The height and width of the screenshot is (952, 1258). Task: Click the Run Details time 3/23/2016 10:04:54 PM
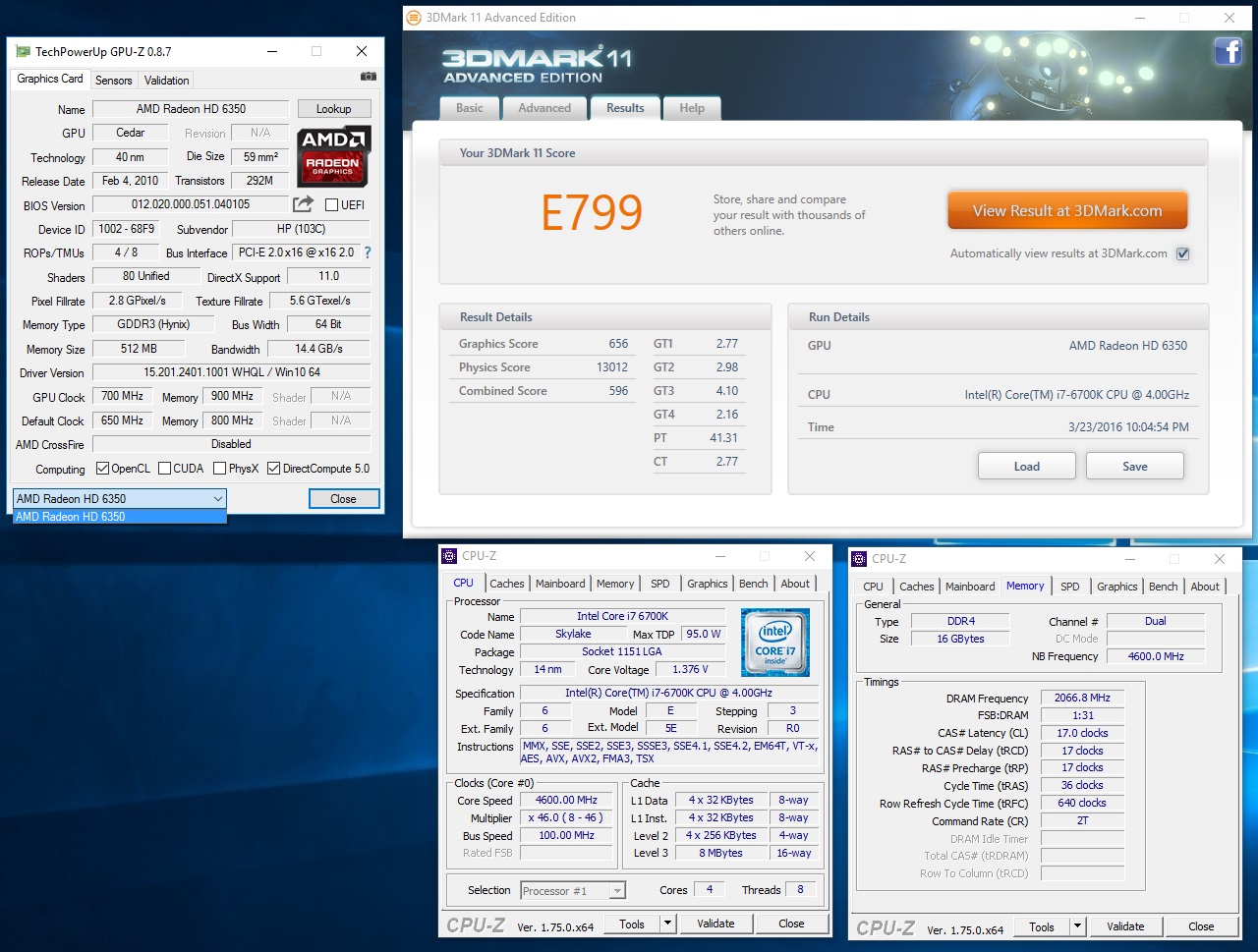[1128, 427]
